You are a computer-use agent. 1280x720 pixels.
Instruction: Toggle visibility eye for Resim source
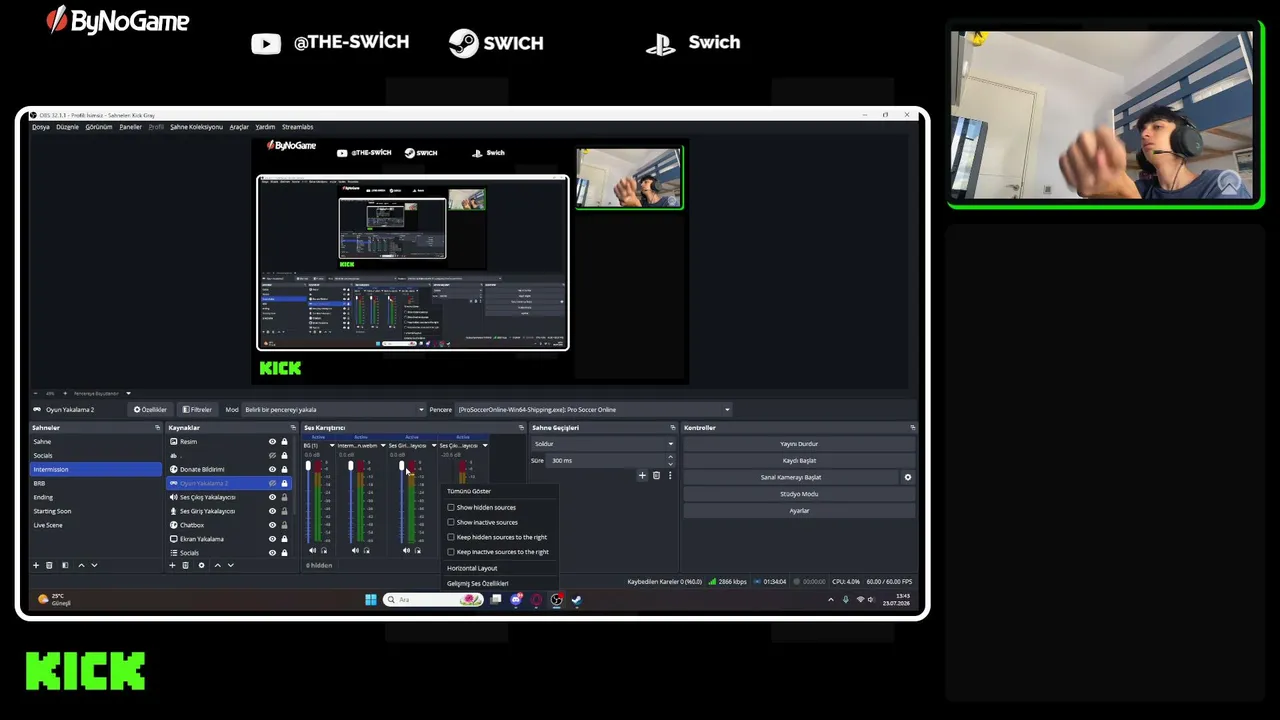(272, 441)
